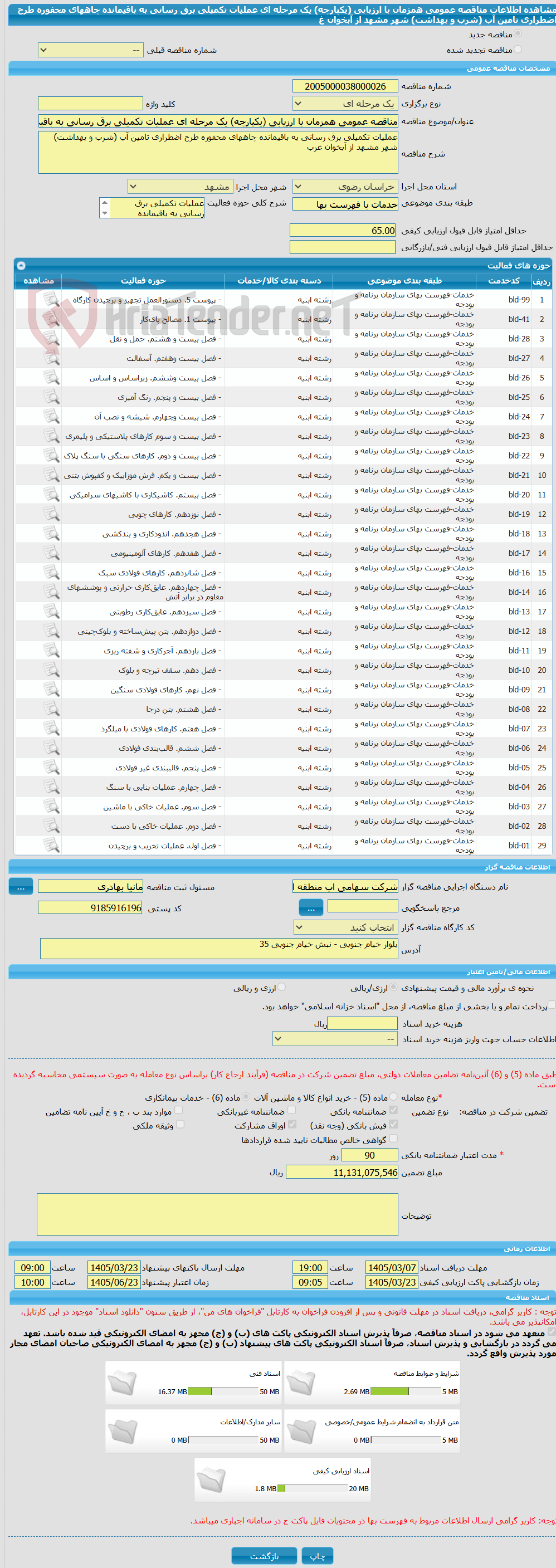Open the view icon for row bld-24
556x1568 pixels.
coord(51,416)
